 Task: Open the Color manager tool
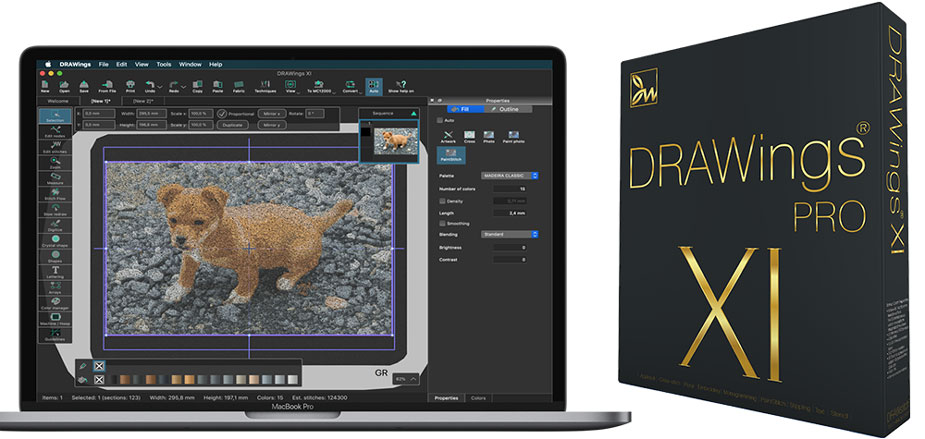[x=55, y=304]
